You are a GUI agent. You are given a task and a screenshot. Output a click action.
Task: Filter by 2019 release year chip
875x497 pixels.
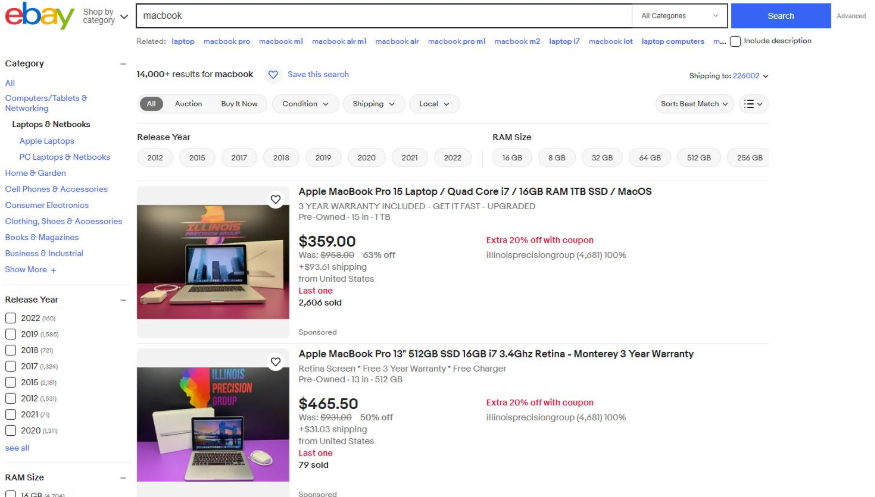323,158
